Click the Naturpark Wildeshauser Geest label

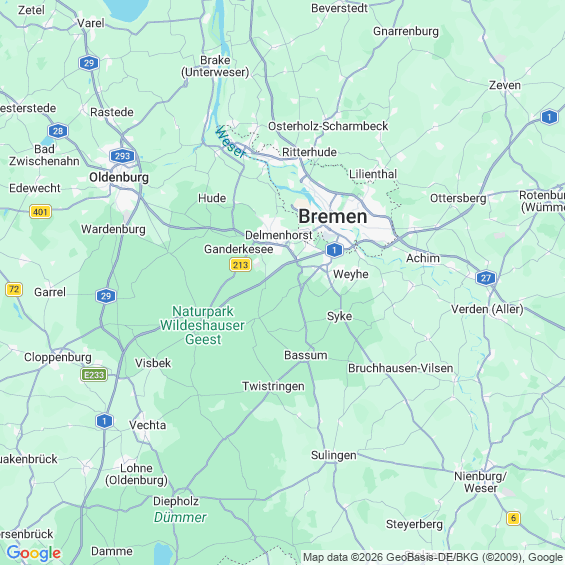point(203,325)
